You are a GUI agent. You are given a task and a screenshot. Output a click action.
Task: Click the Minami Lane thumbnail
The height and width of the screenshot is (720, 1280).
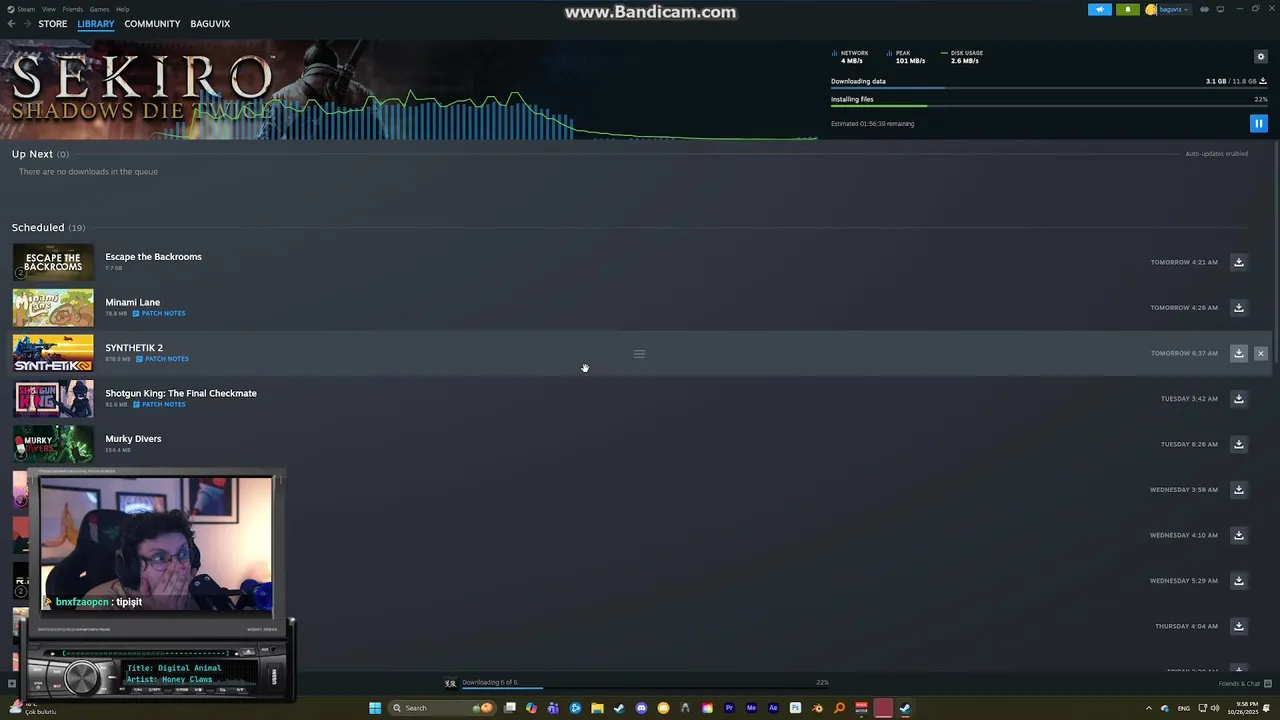tap(53, 308)
